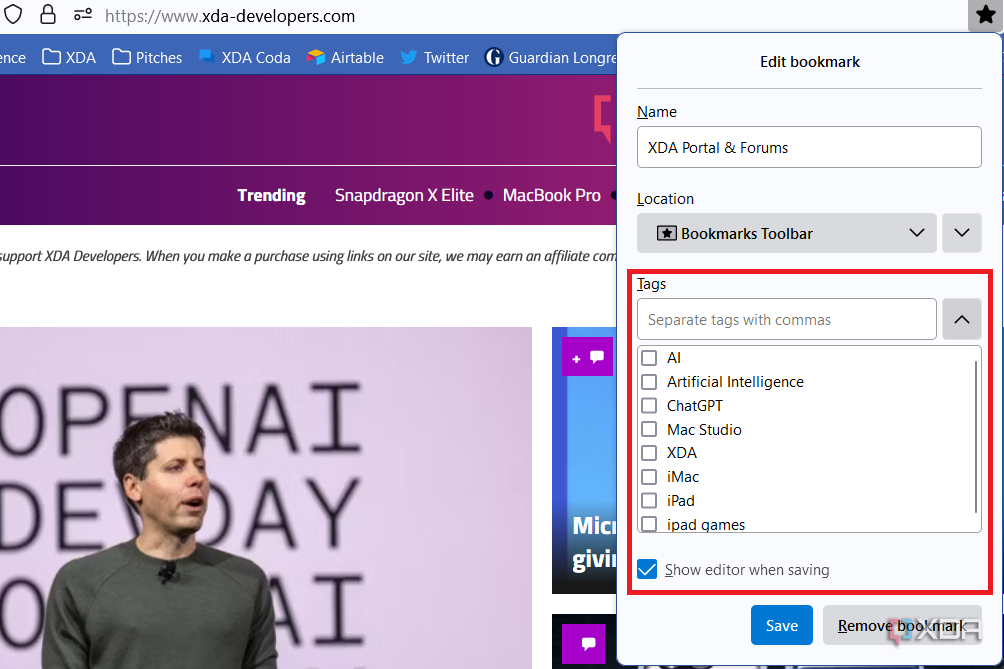Open the XDA bookmarks folder
Viewport: 1004px width, 669px height.
coord(69,58)
